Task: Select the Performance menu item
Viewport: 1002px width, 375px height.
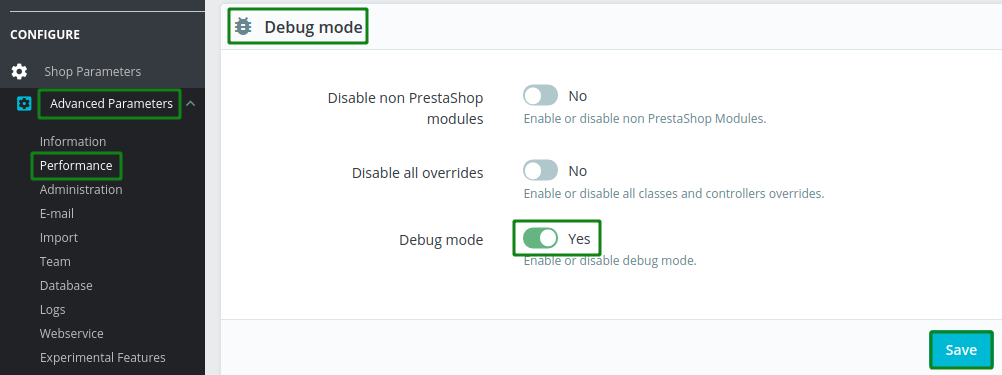Action: coord(76,165)
